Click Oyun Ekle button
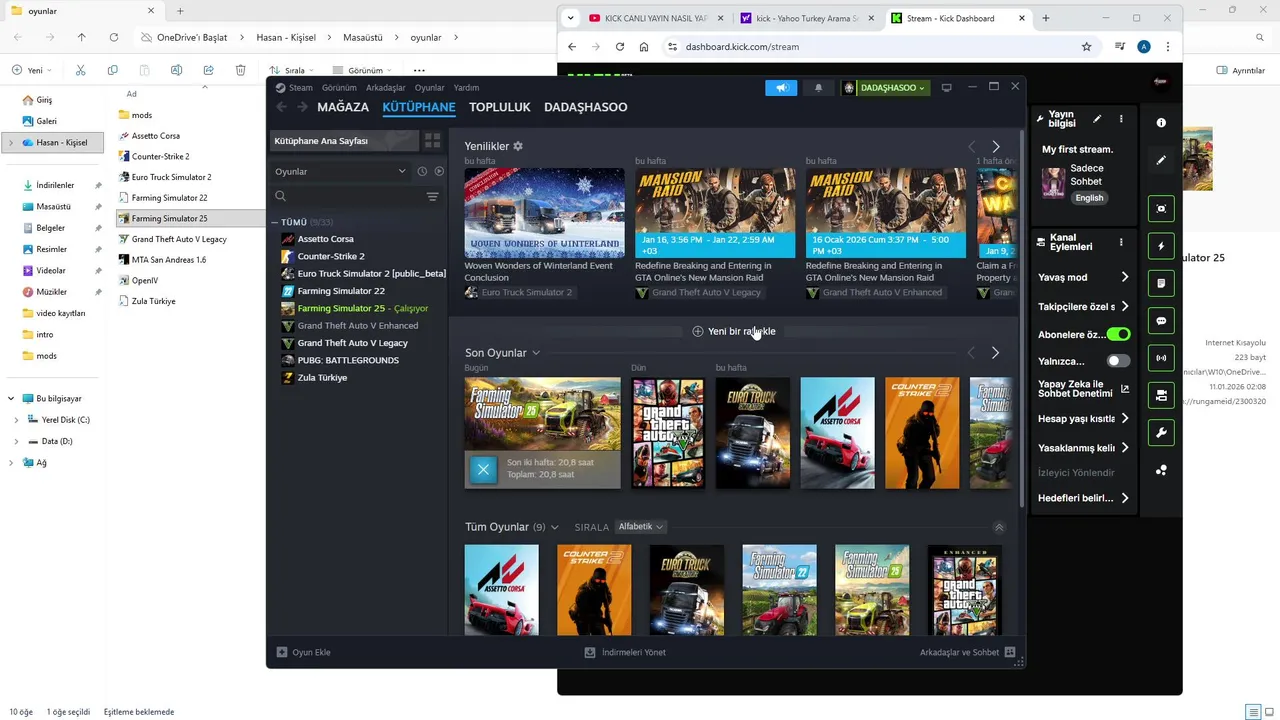Viewport: 1280px width, 720px height. click(x=303, y=652)
